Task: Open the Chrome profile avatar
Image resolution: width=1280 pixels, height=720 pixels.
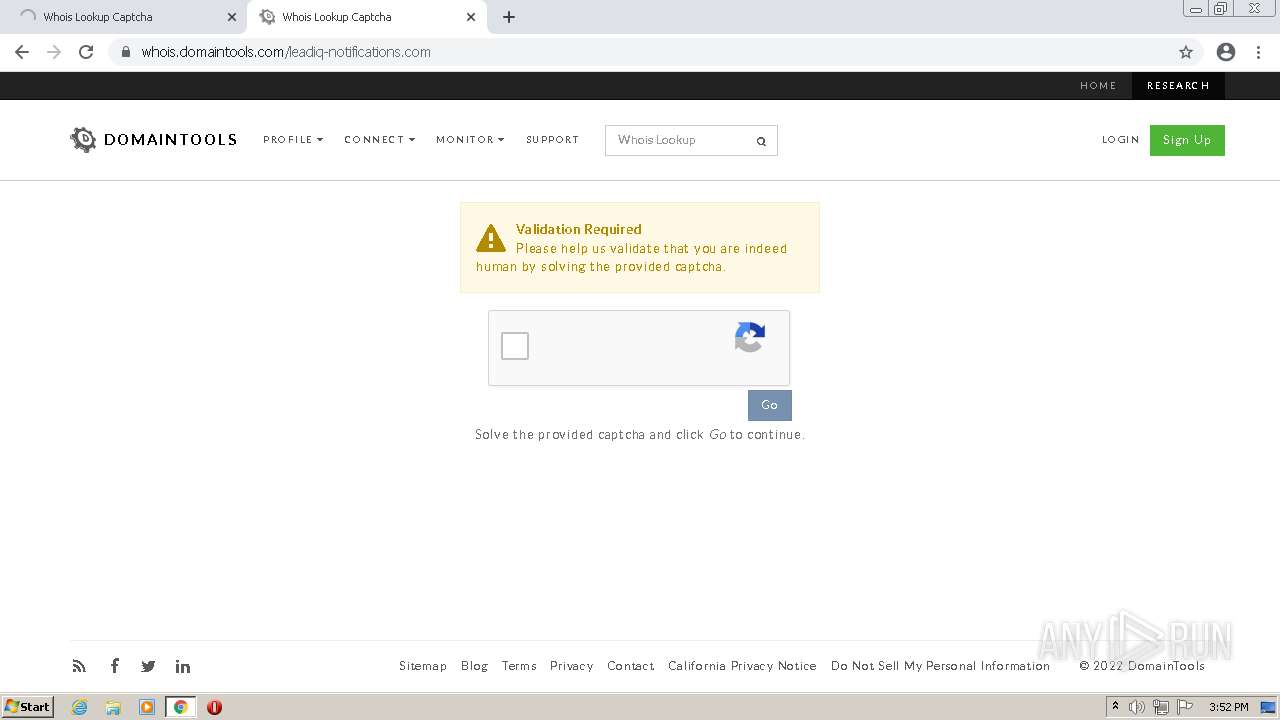Action: [1226, 52]
